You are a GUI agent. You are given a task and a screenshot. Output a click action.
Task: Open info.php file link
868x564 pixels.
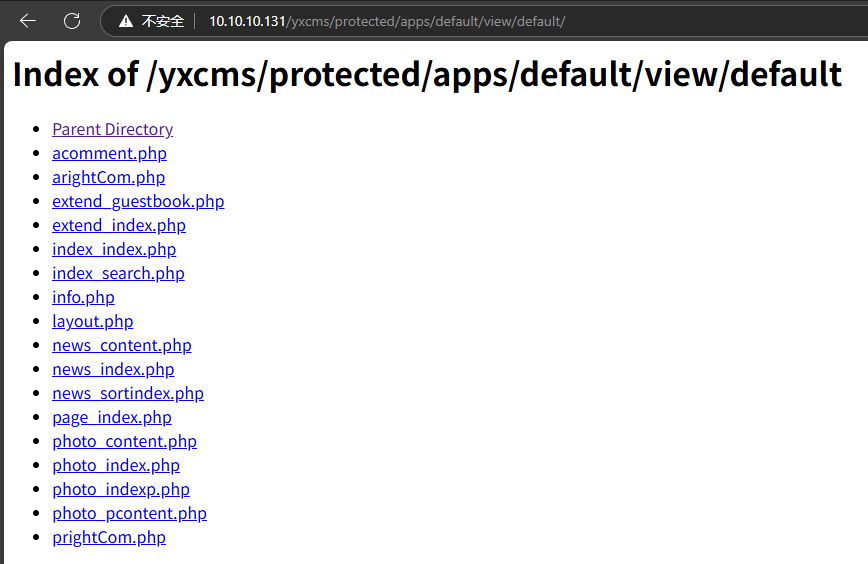pos(83,297)
